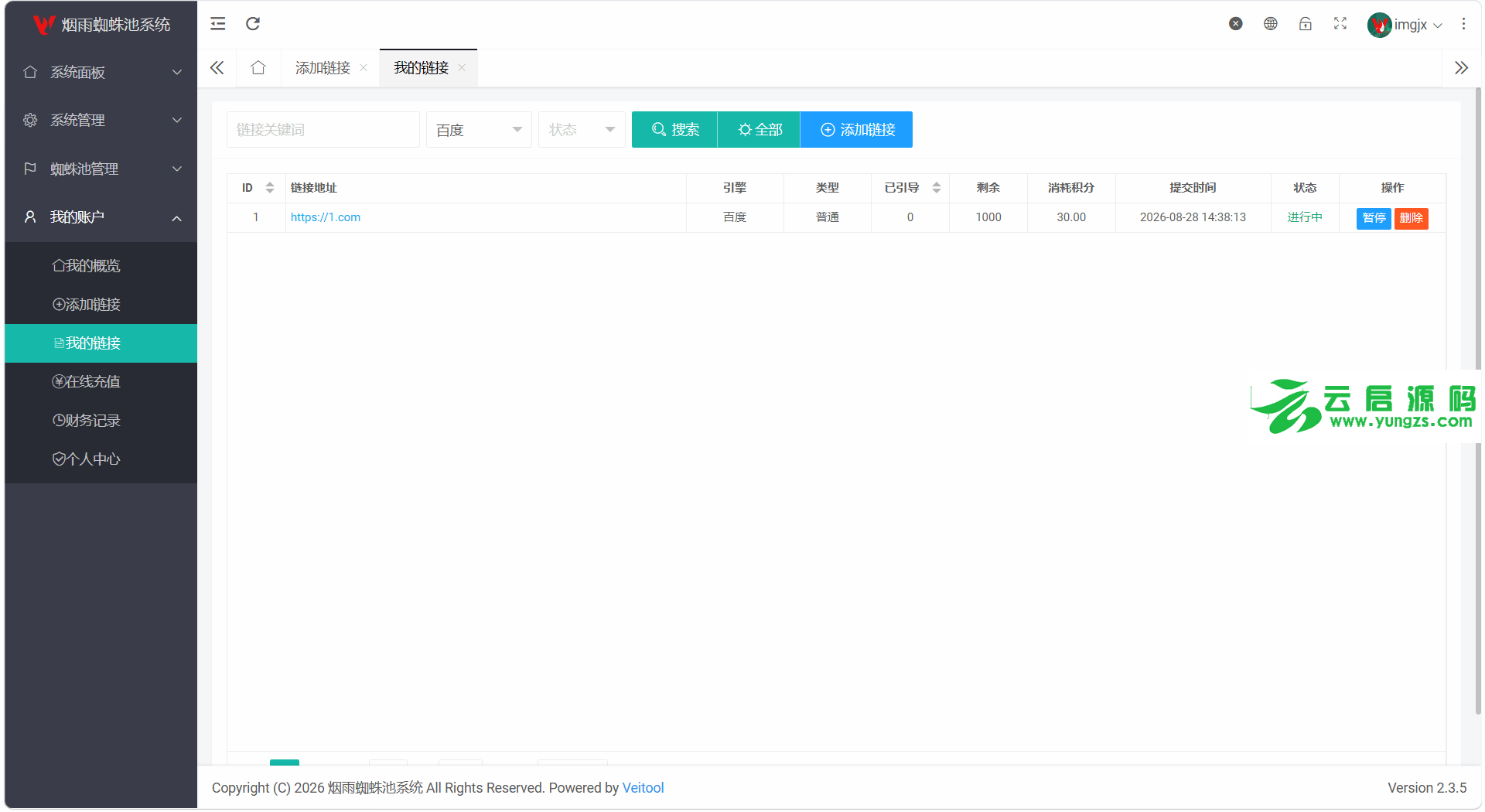The width and height of the screenshot is (1485, 812).
Task: Click the imgjx user avatar
Action: tap(1379, 25)
